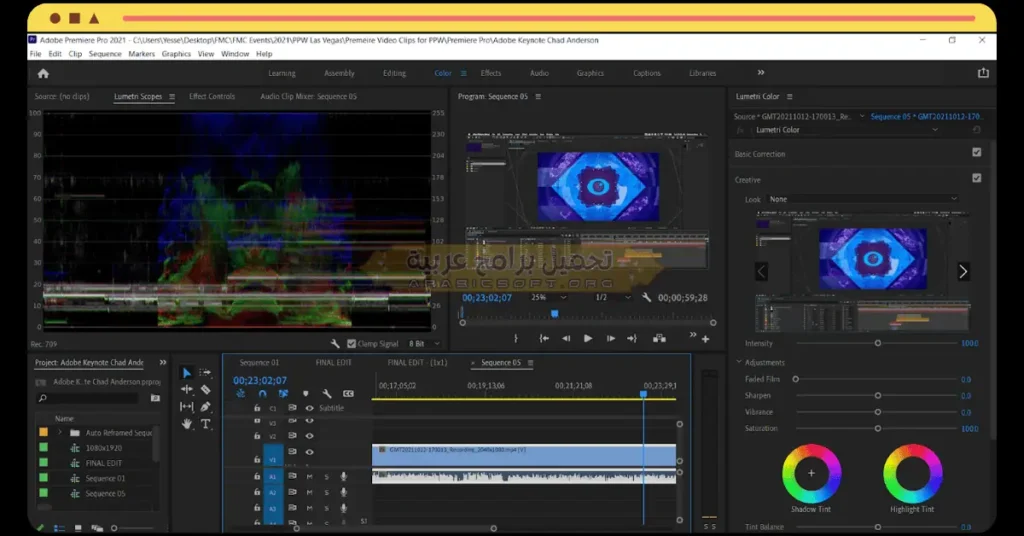Click the closed captions CC icon in timeline
This screenshot has height=536, width=1024.
(348, 394)
